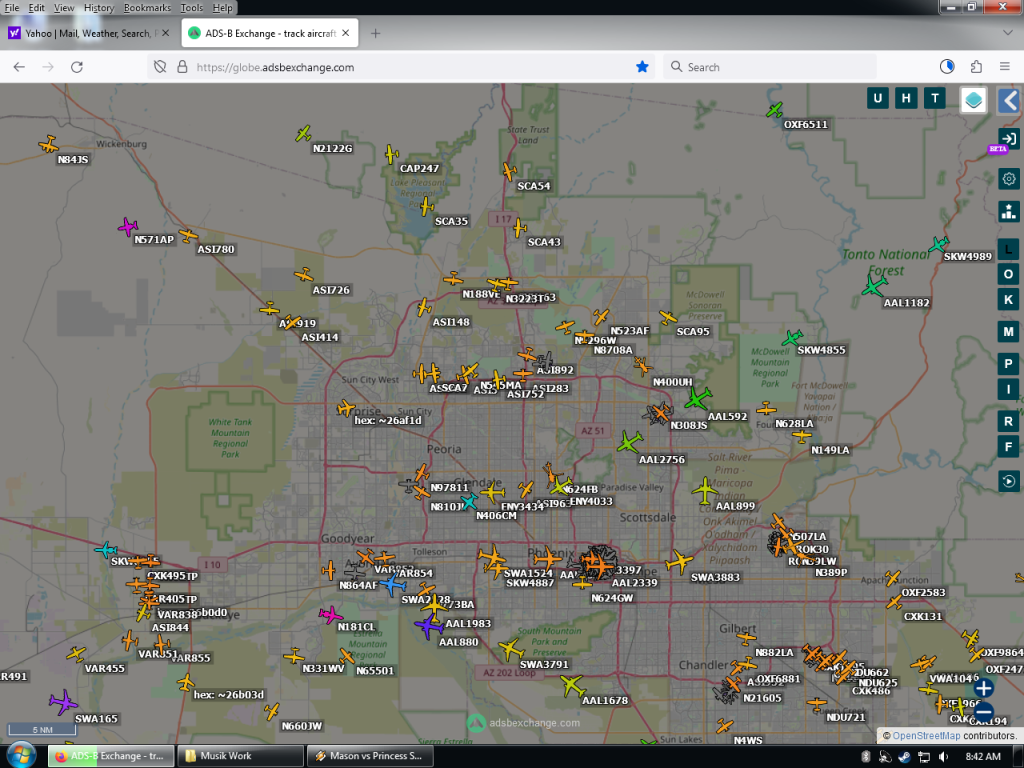Open the History menu
Screen dimensions: 1024x768
(99, 8)
